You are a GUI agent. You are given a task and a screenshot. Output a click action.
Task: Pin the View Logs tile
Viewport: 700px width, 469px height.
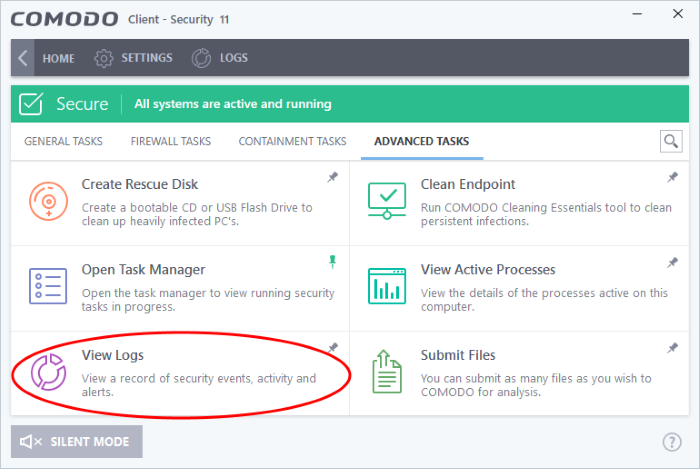click(x=333, y=348)
